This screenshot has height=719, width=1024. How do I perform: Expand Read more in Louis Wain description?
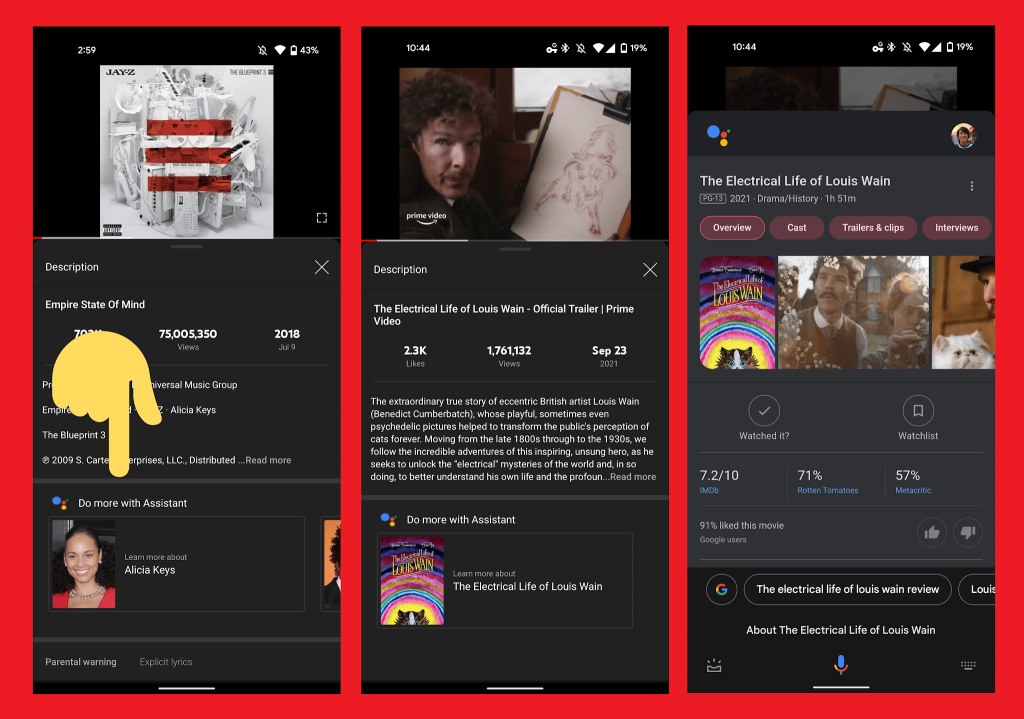tap(633, 477)
